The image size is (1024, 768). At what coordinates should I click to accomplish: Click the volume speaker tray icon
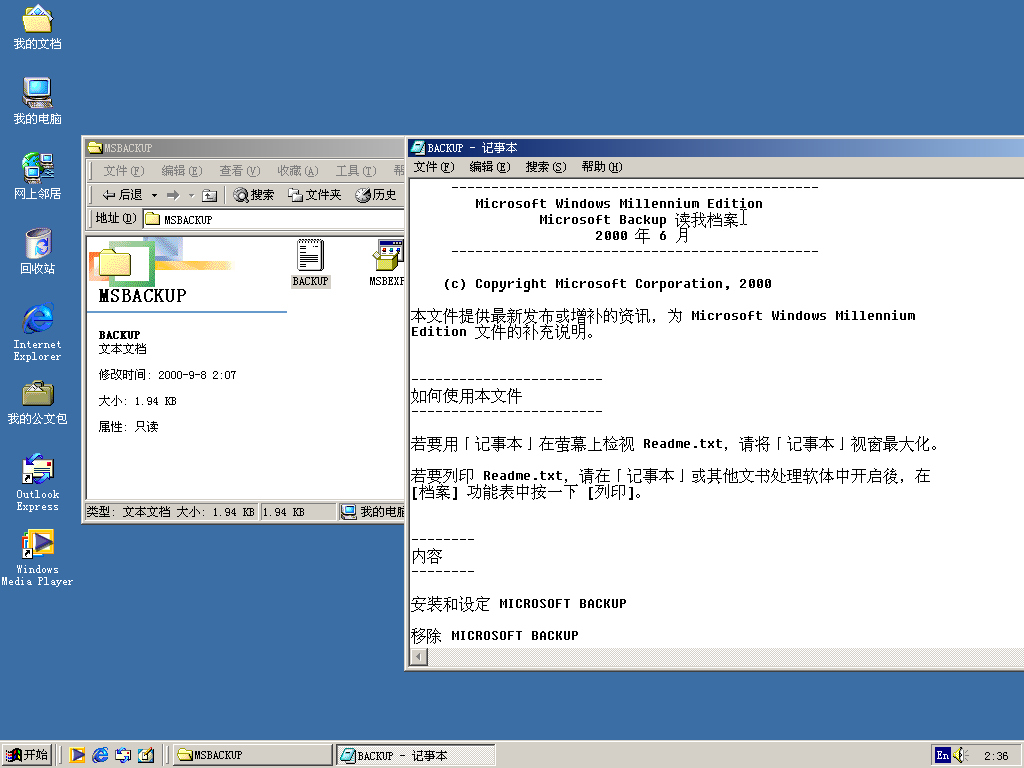(960, 756)
